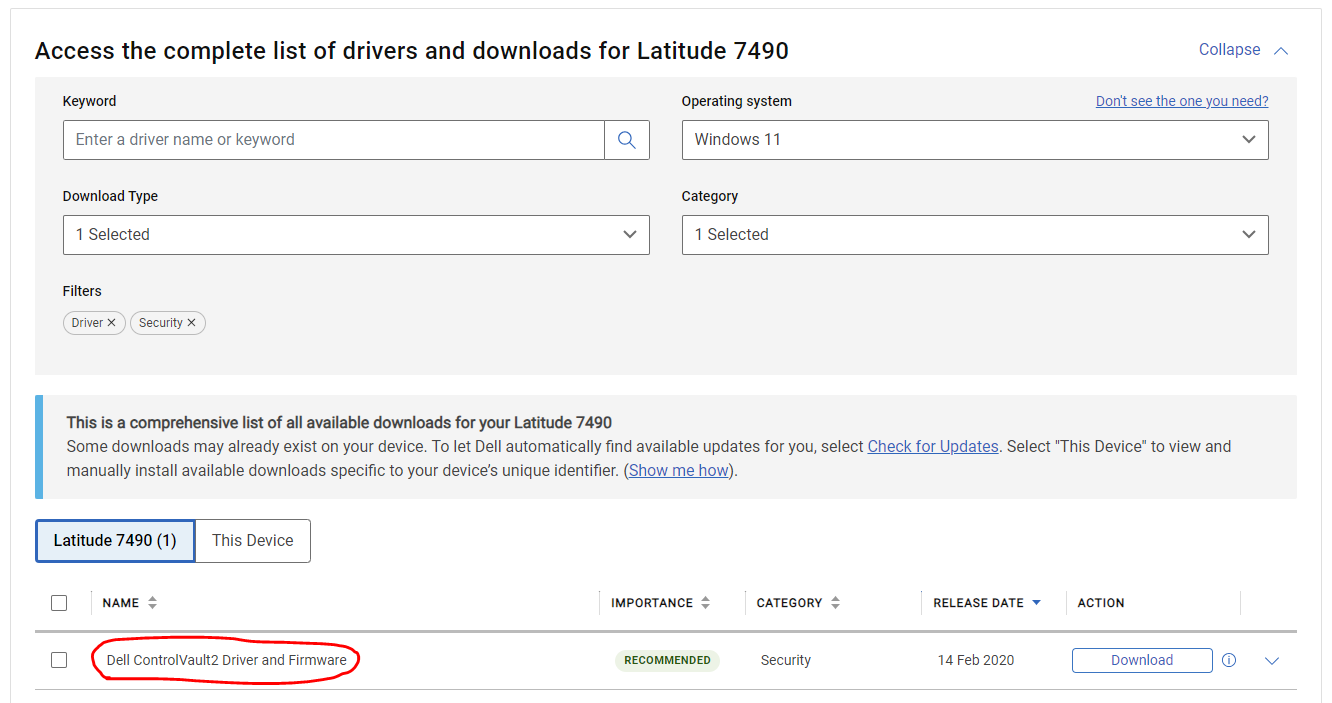Remove the Security filter chip
The height and width of the screenshot is (703, 1332).
tap(191, 323)
